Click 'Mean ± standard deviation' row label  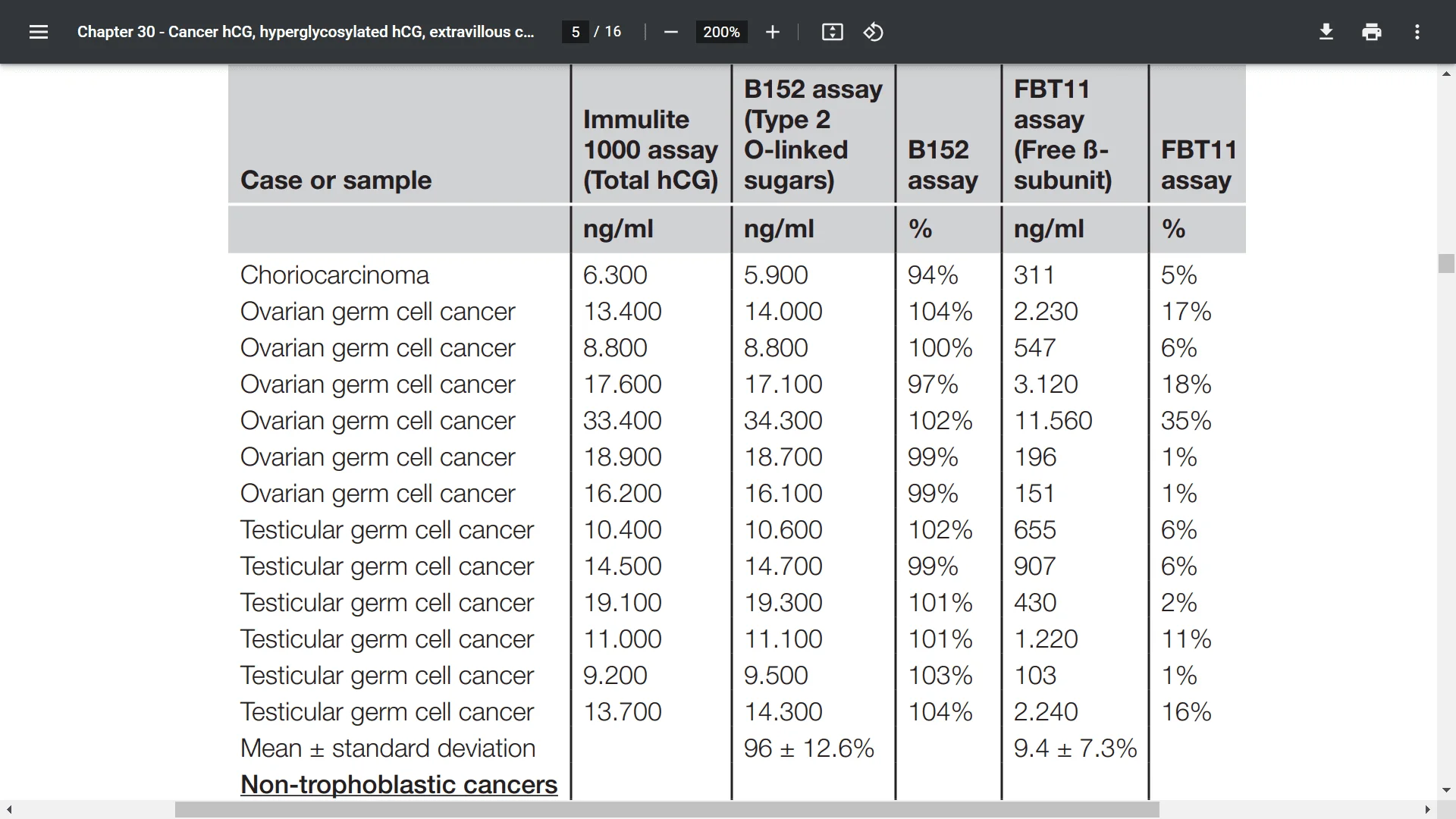tap(388, 748)
